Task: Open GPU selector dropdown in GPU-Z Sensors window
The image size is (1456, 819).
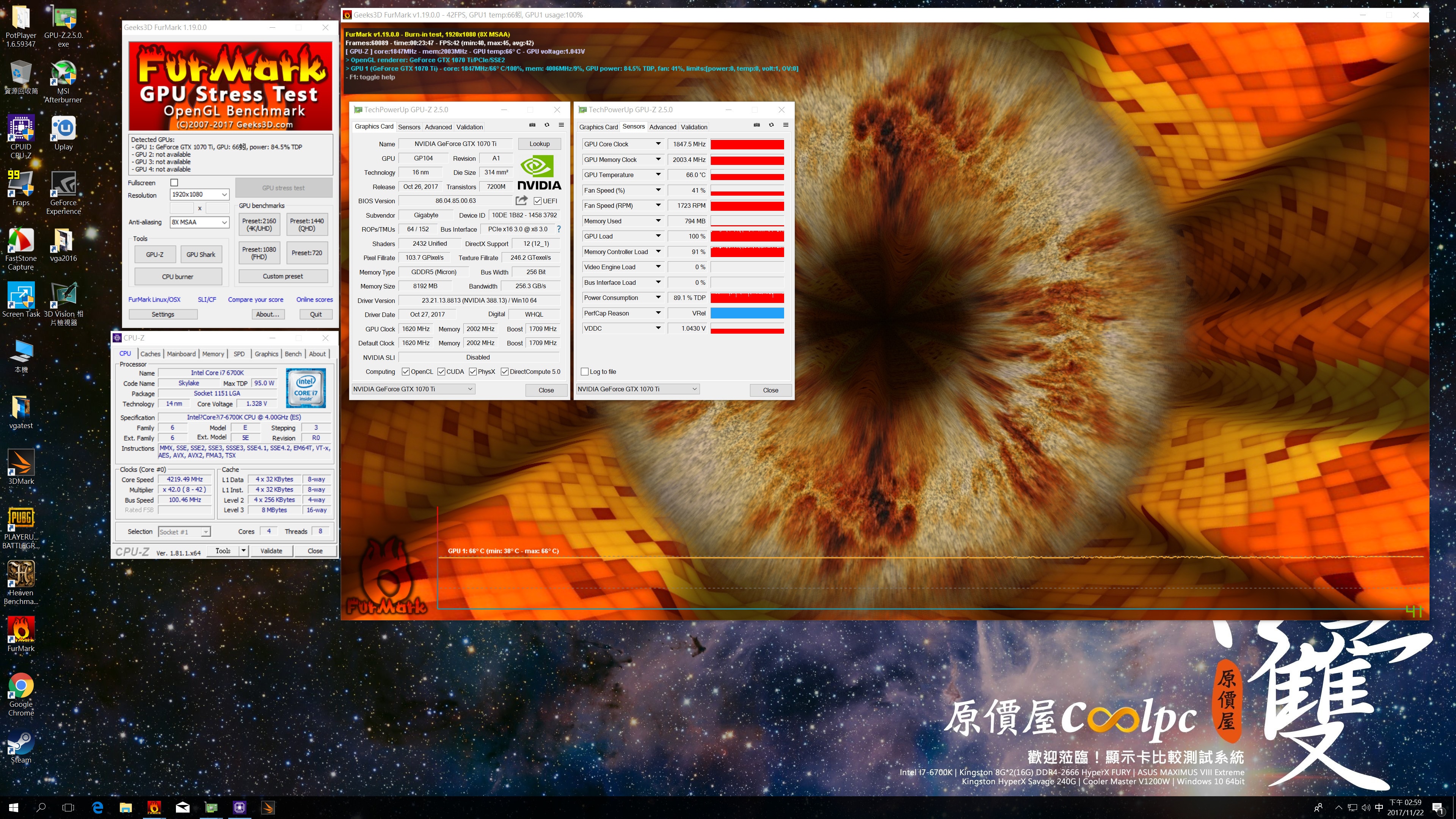Action: (637, 389)
